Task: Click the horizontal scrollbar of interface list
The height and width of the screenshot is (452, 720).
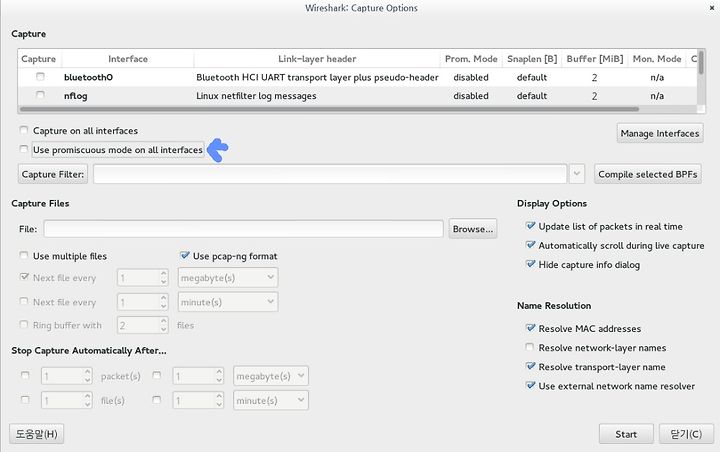Action: click(x=329, y=109)
